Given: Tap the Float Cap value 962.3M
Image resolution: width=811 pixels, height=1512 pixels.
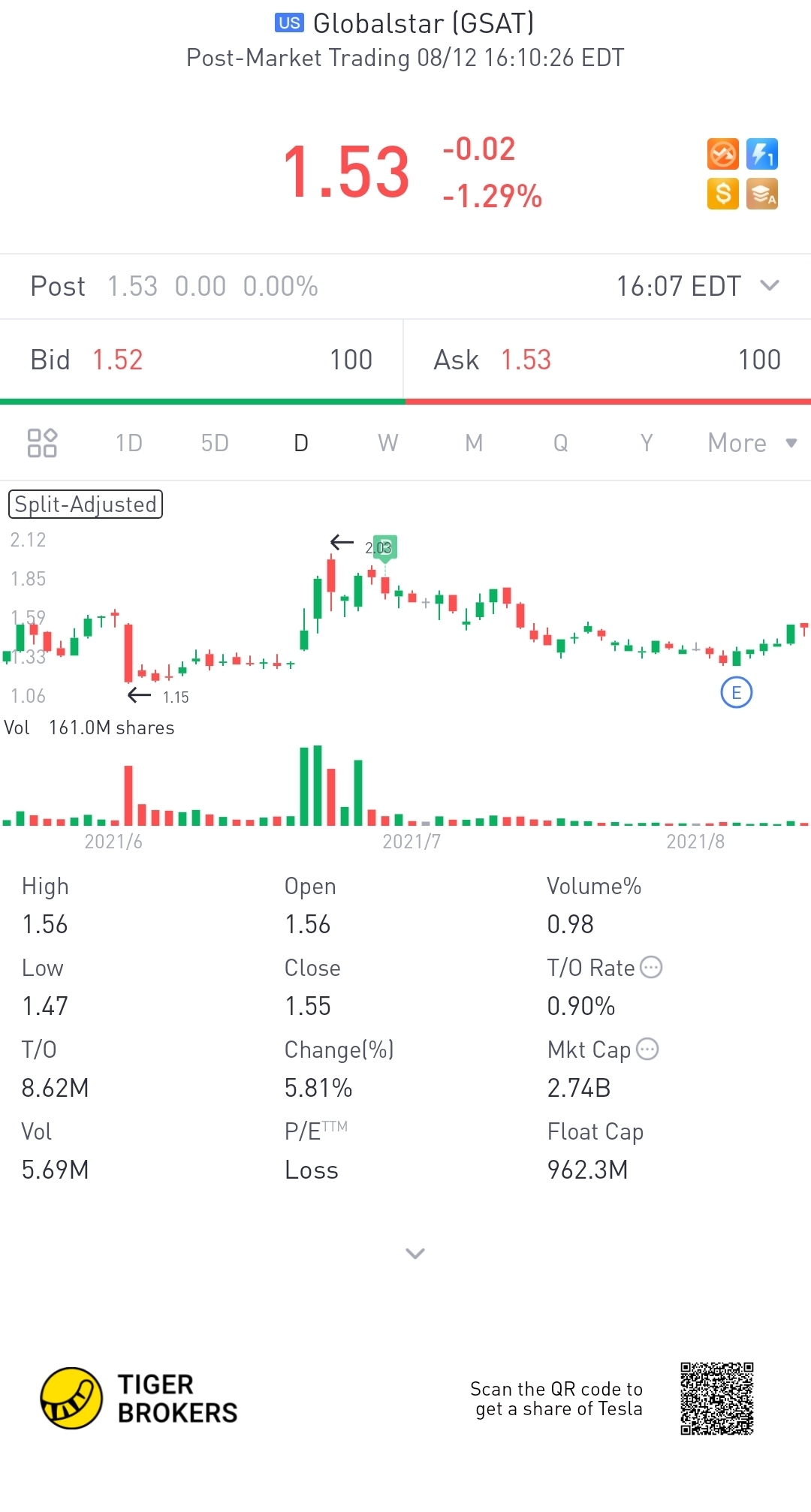Looking at the screenshot, I should pyautogui.click(x=588, y=1170).
